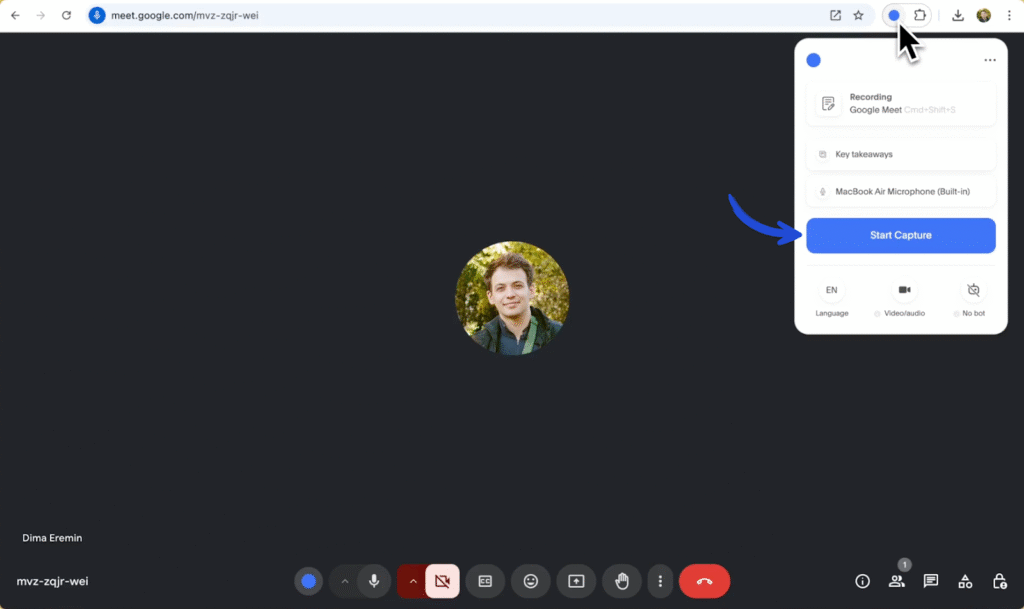The image size is (1024, 609).
Task: Open the emoji reactions panel
Action: click(x=530, y=581)
